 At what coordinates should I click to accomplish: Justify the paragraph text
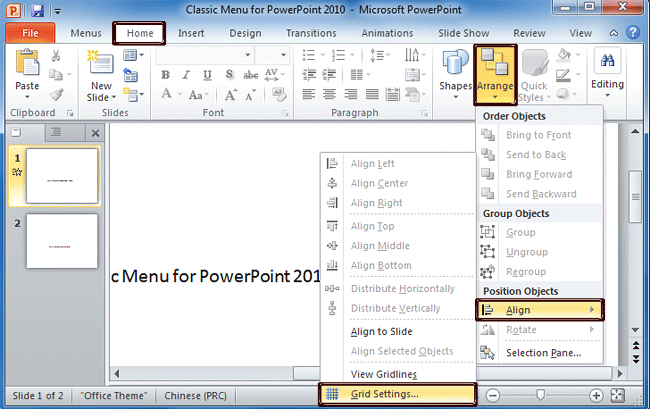372,95
